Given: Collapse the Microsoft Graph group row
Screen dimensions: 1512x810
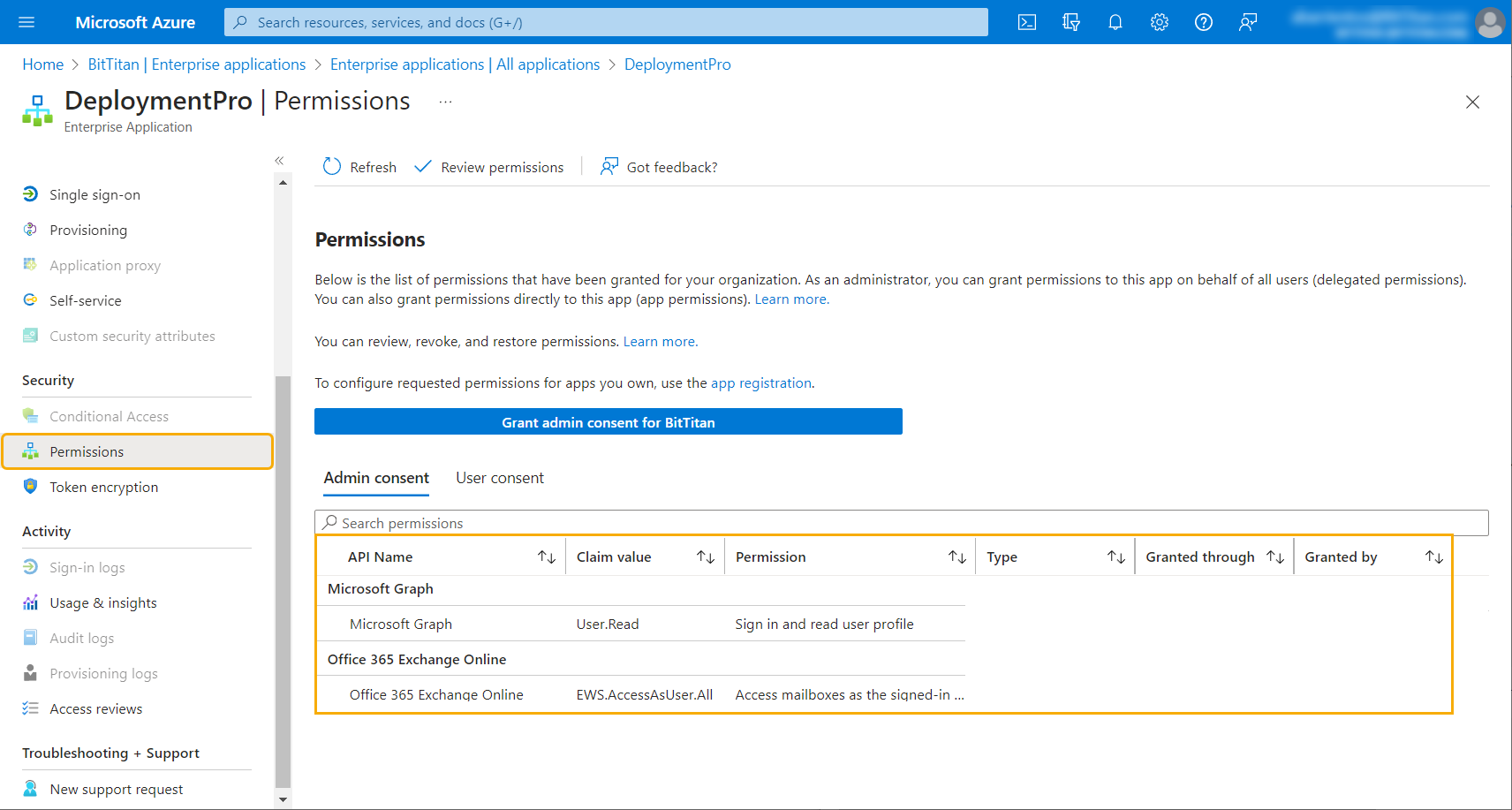Looking at the screenshot, I should (381, 588).
